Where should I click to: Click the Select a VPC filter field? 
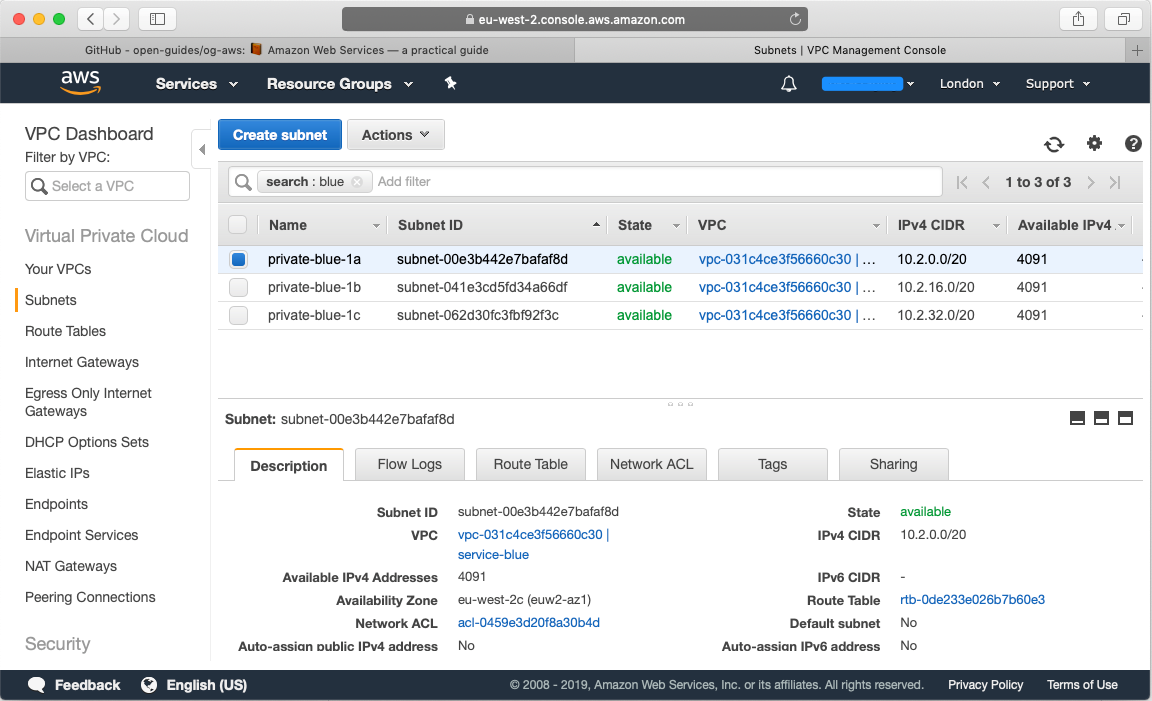point(107,186)
